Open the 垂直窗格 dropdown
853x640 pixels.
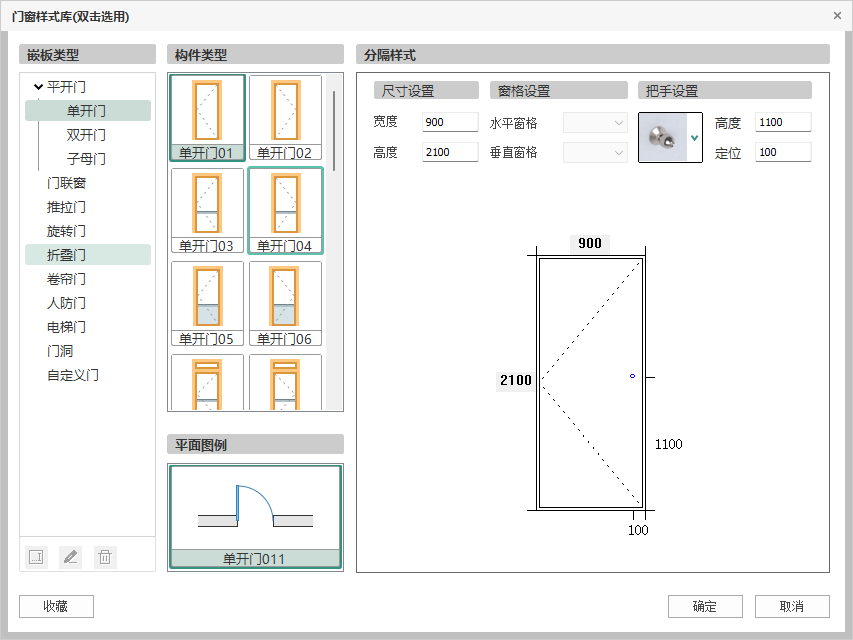click(595, 152)
